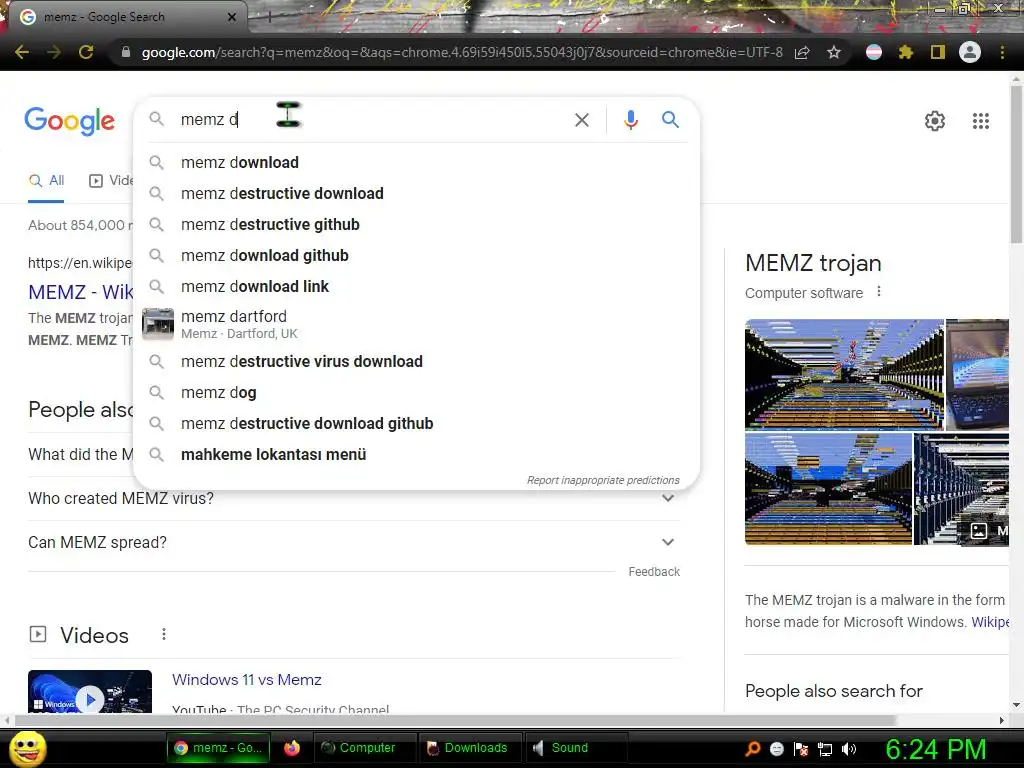The height and width of the screenshot is (768, 1024).
Task: Open Google quick settings gear
Action: coord(935,121)
